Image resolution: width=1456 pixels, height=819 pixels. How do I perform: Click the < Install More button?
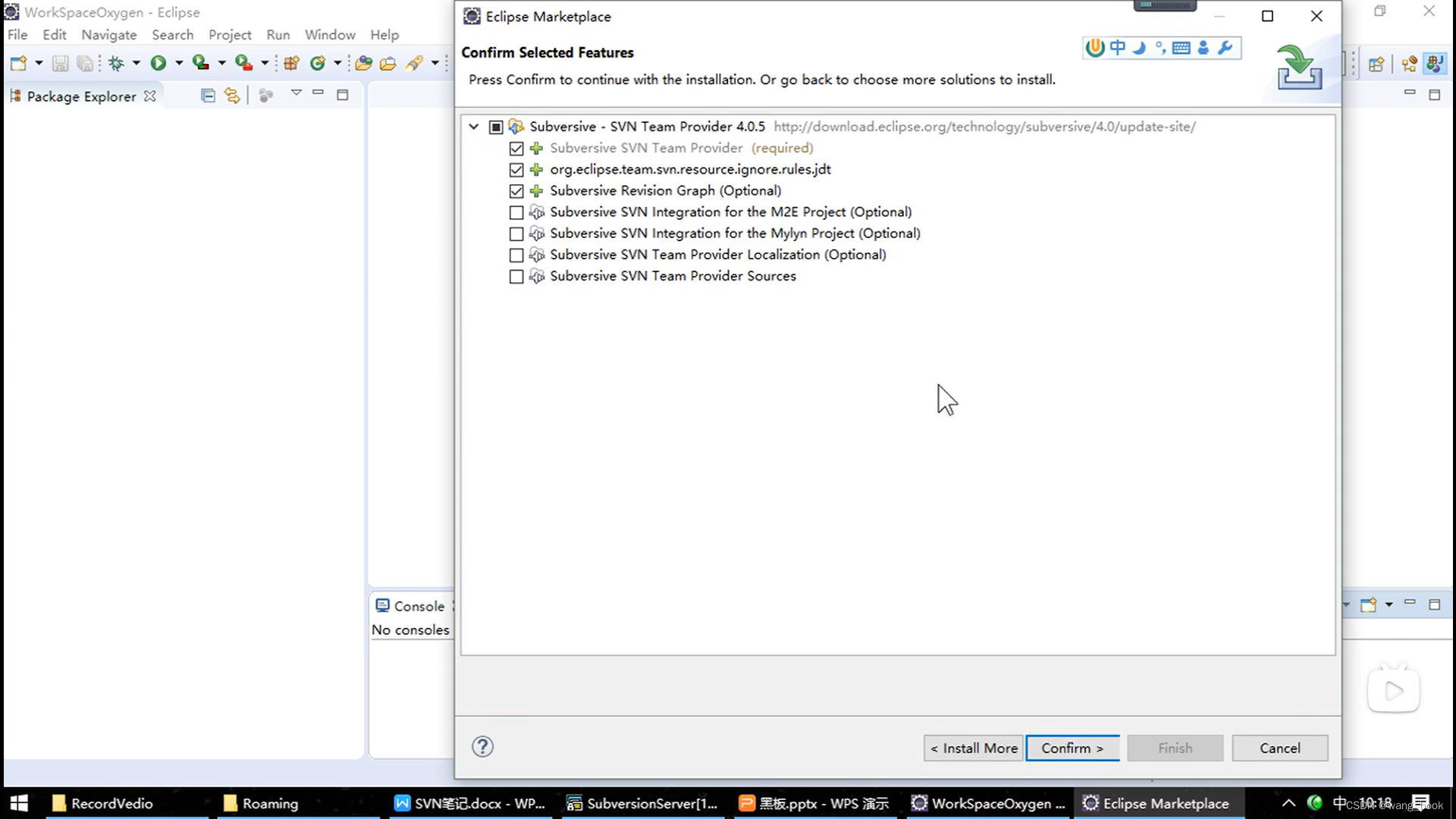(x=973, y=748)
